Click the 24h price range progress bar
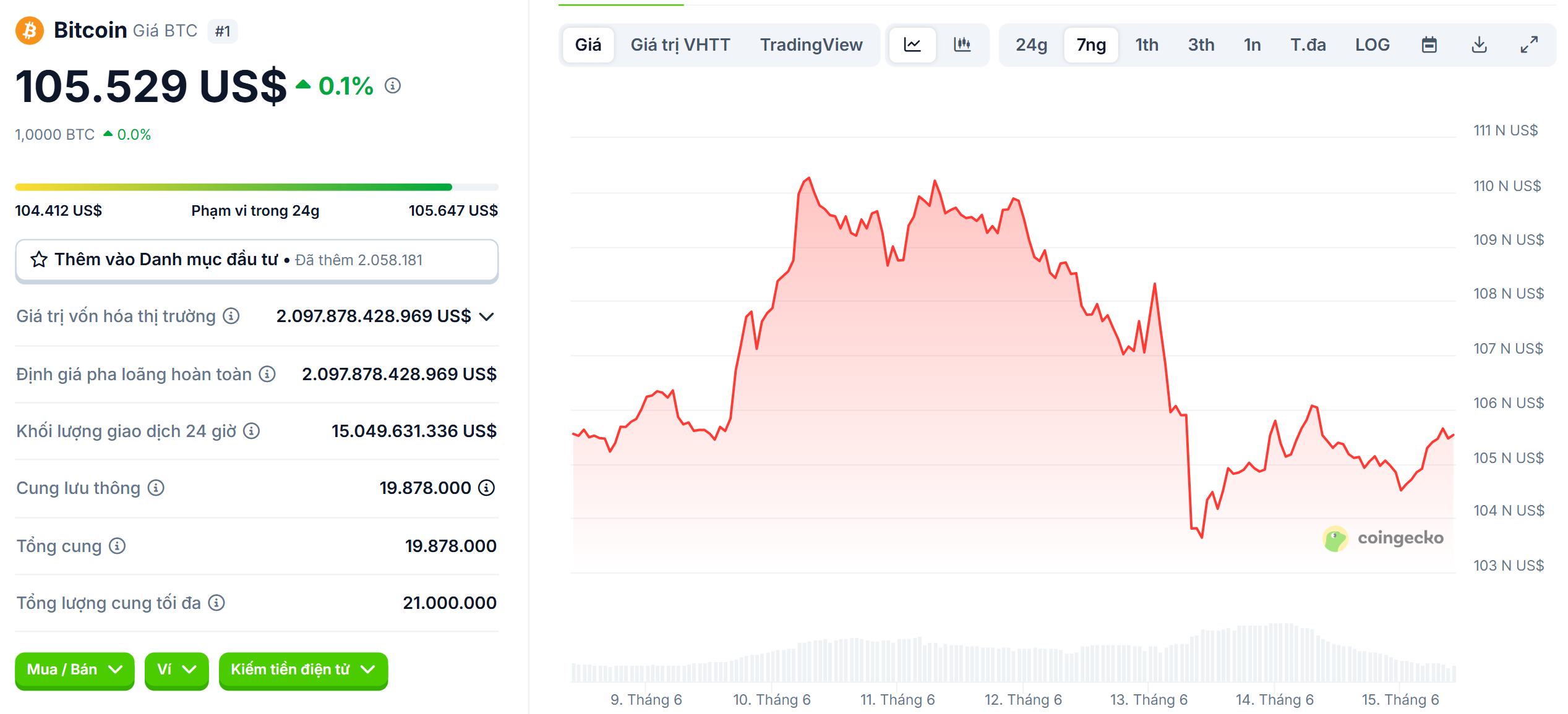This screenshot has width=1568, height=714. (x=257, y=187)
